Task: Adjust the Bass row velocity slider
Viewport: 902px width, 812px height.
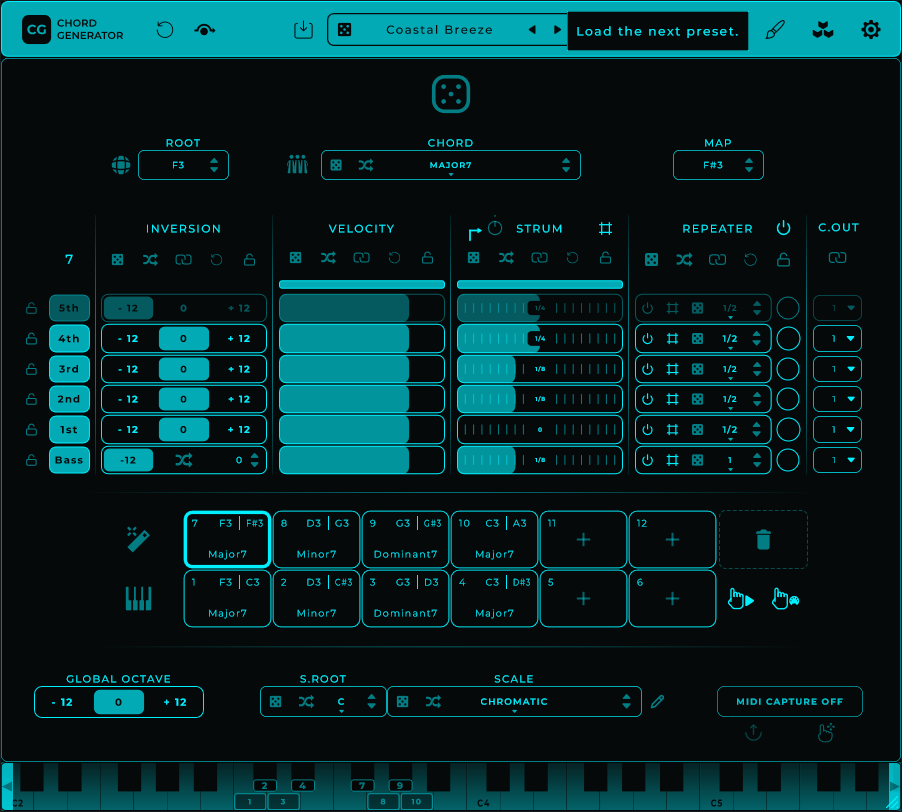Action: coord(362,460)
